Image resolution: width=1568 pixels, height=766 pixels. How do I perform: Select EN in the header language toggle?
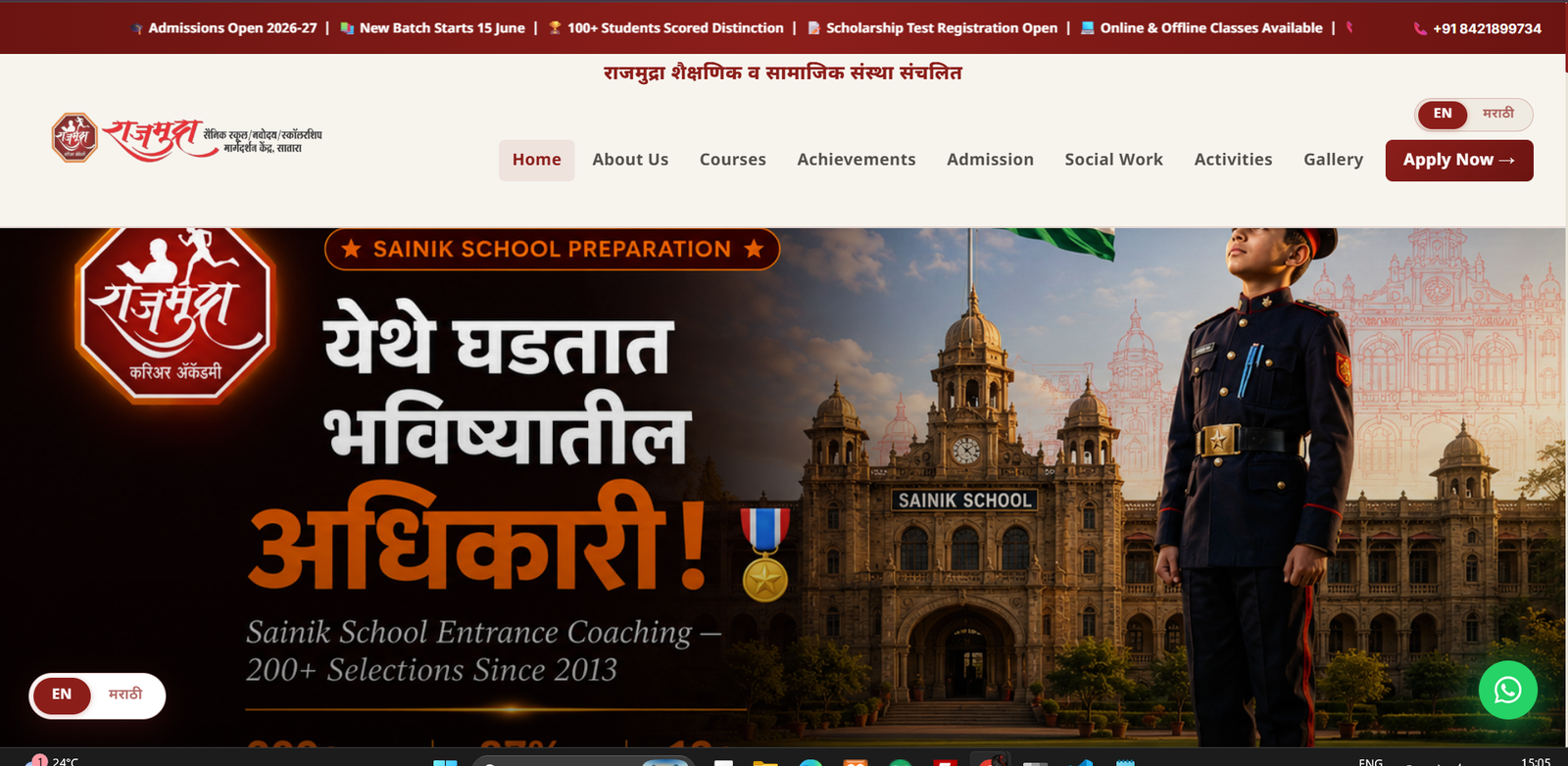point(1443,114)
